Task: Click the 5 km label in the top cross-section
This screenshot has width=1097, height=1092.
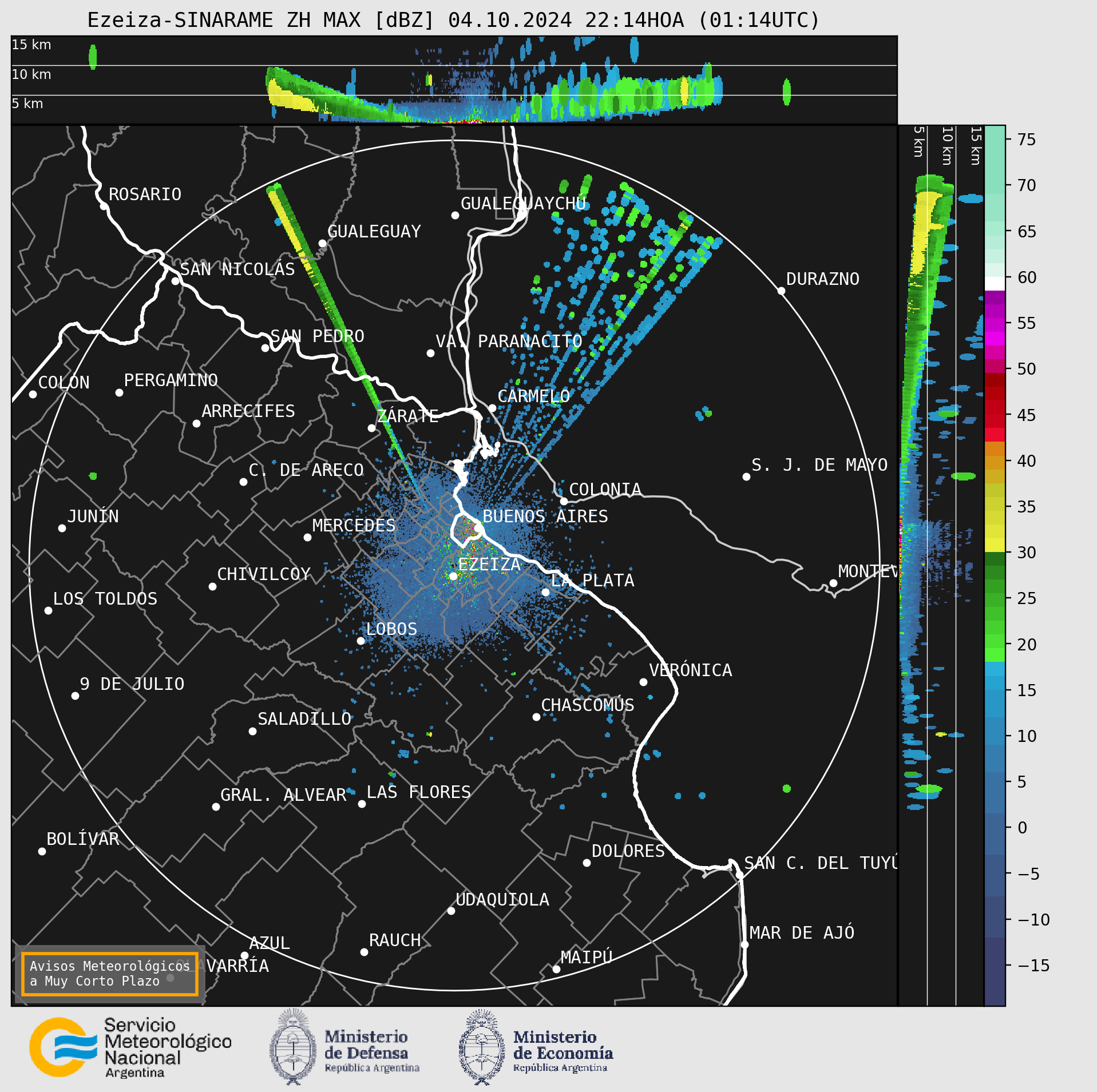Action: (27, 104)
